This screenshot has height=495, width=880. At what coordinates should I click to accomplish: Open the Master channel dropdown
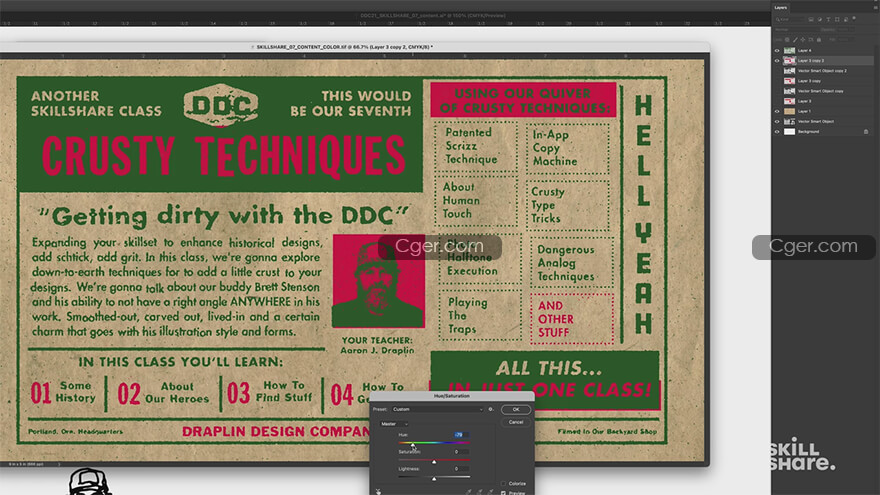(394, 424)
